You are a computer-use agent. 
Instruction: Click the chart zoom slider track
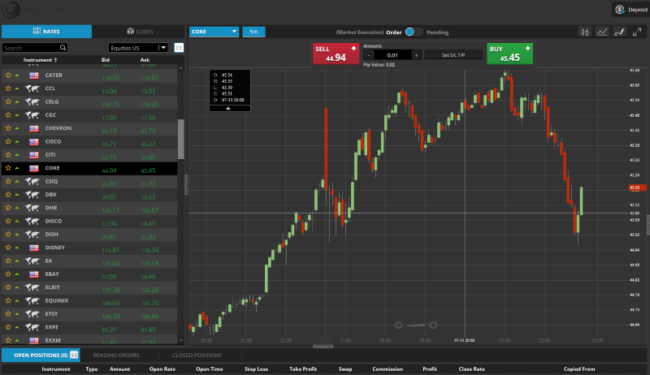point(416,325)
